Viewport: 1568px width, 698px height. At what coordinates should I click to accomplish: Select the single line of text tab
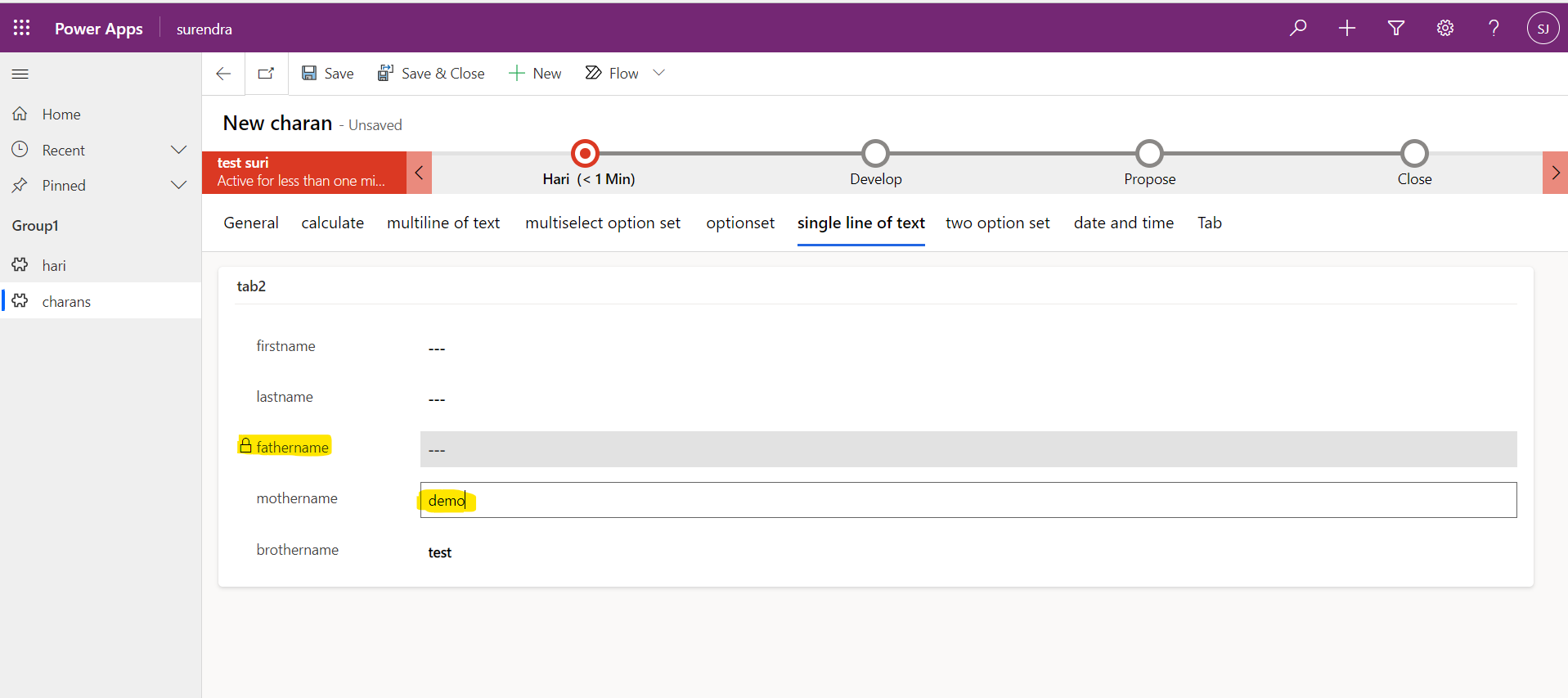861,223
